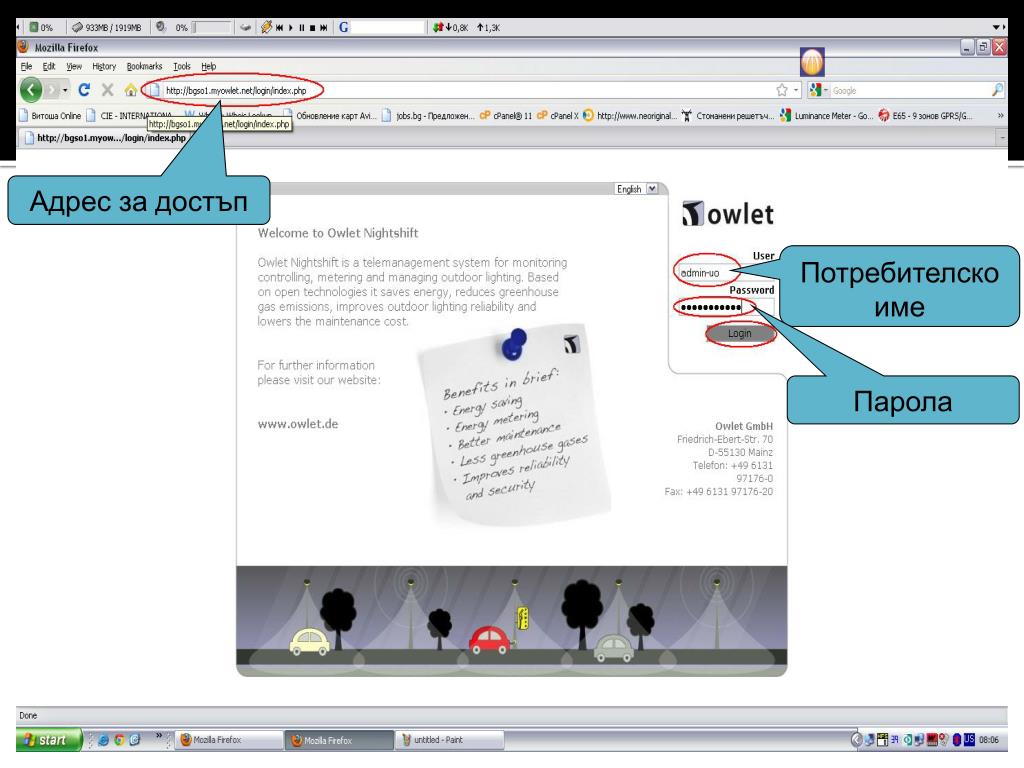Select the bgso1.myow.../login/index.php tab

(x=105, y=138)
